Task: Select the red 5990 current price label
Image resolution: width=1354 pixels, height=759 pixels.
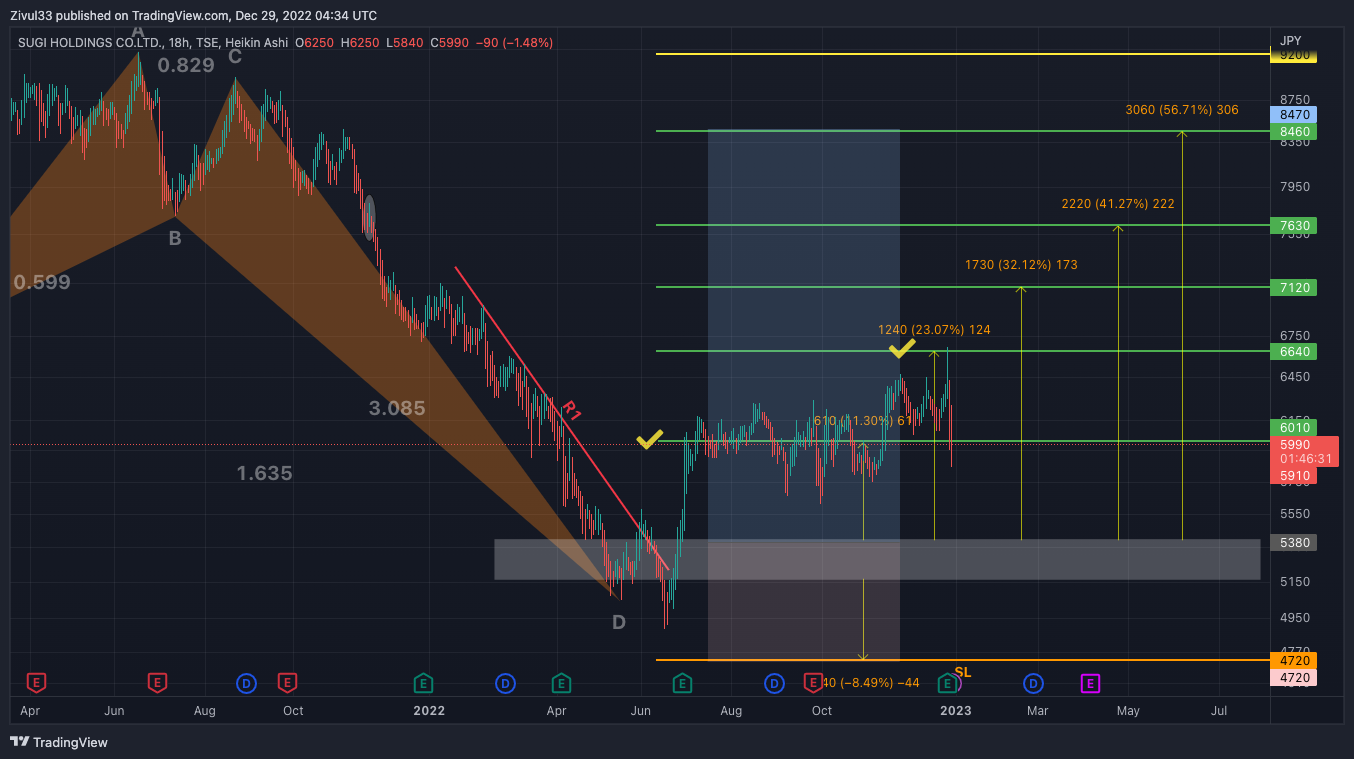Action: [x=1294, y=444]
